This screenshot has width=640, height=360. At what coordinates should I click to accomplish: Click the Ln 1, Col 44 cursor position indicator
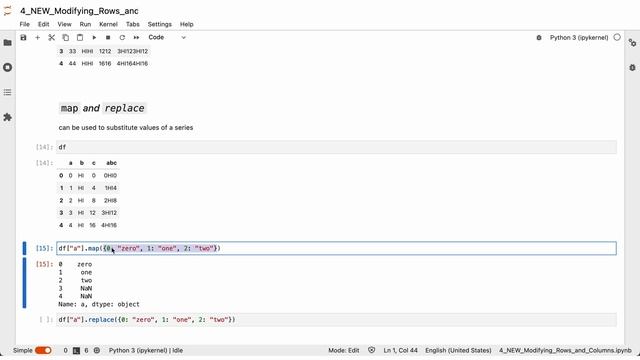tap(400, 350)
